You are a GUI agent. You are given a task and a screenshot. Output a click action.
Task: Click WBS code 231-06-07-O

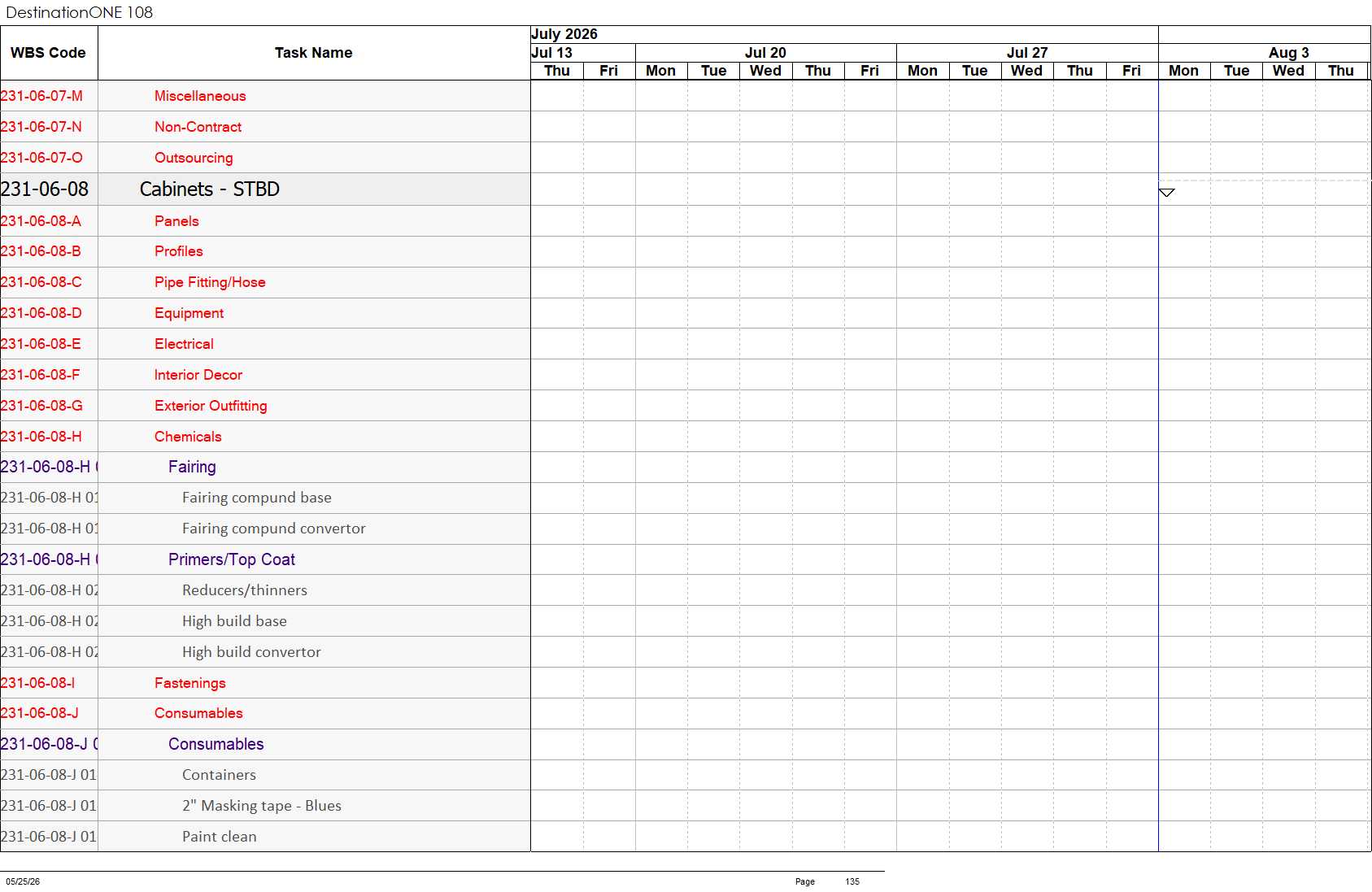[41, 158]
